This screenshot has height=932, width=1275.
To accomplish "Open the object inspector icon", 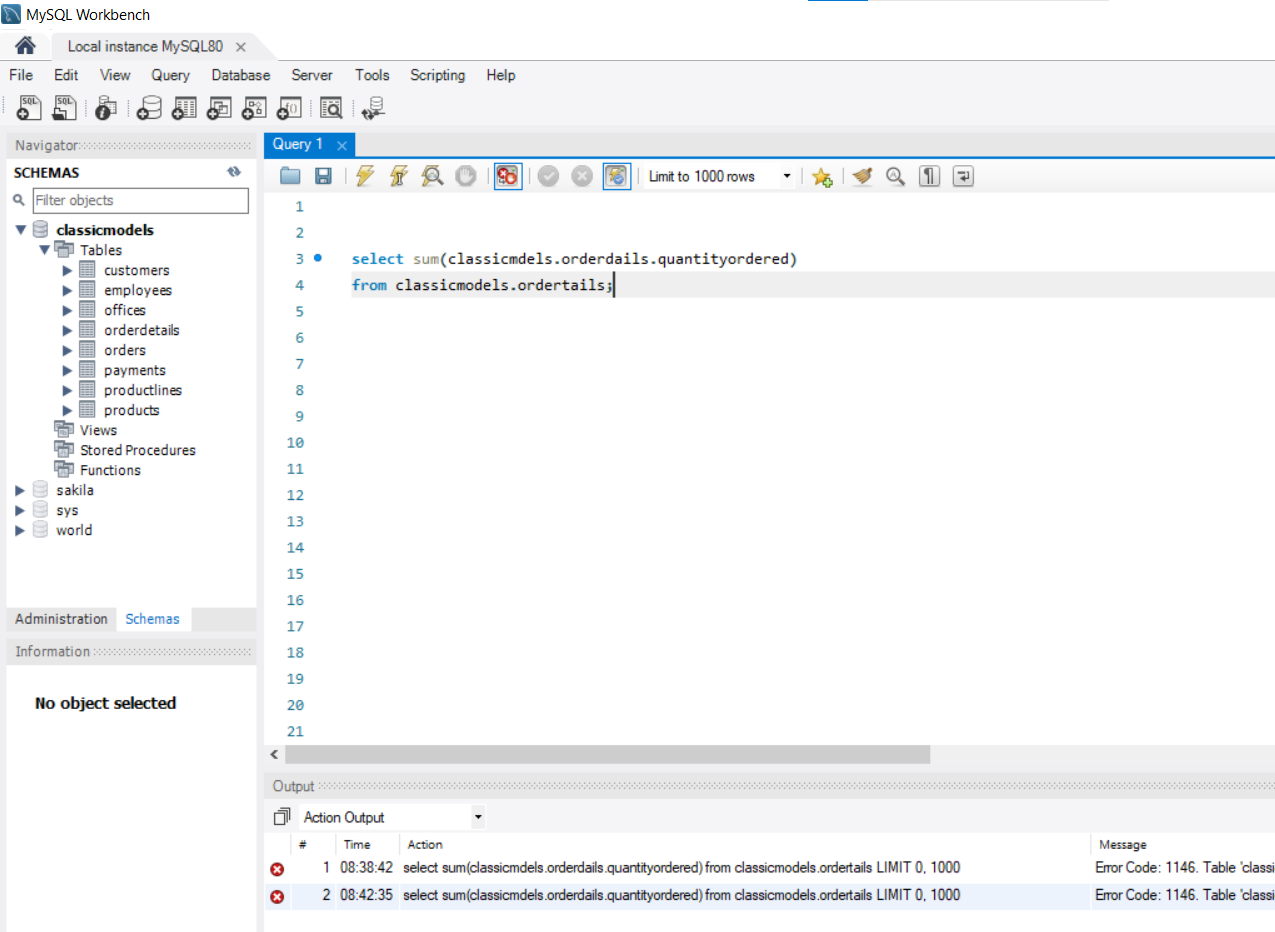I will (106, 108).
